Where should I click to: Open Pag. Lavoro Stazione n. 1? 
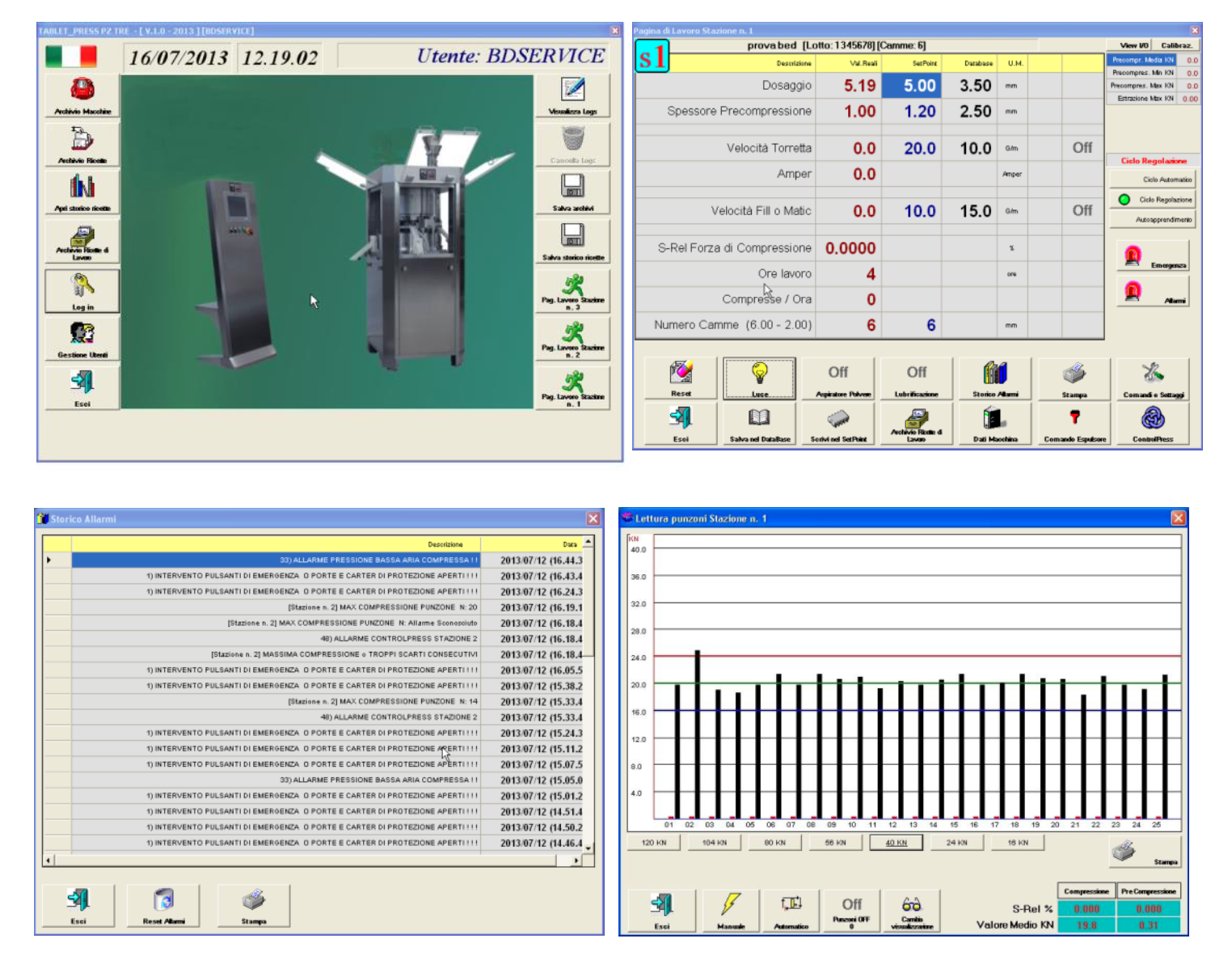coord(572,388)
